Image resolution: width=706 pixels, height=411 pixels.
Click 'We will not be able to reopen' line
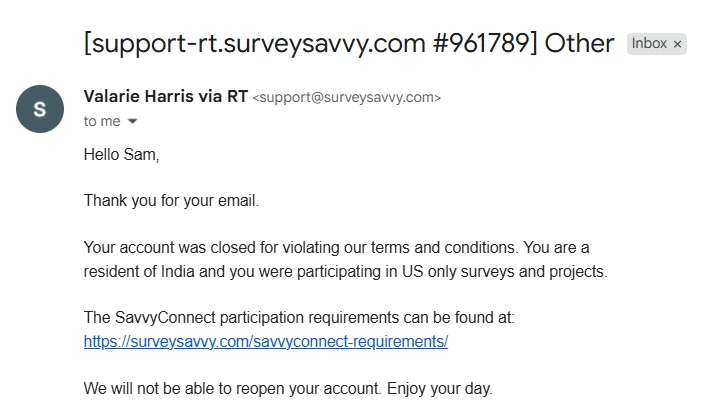pyautogui.click(x=230, y=388)
